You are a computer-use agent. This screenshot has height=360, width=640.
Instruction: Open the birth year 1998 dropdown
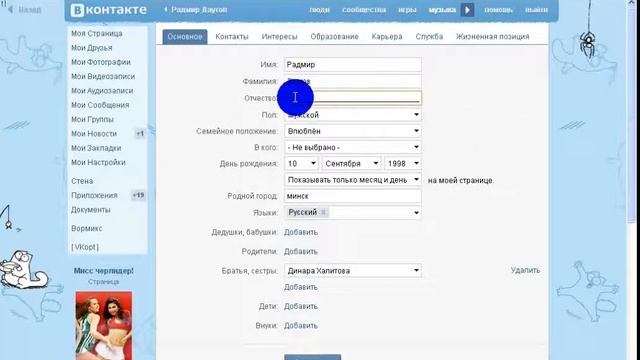coord(403,164)
